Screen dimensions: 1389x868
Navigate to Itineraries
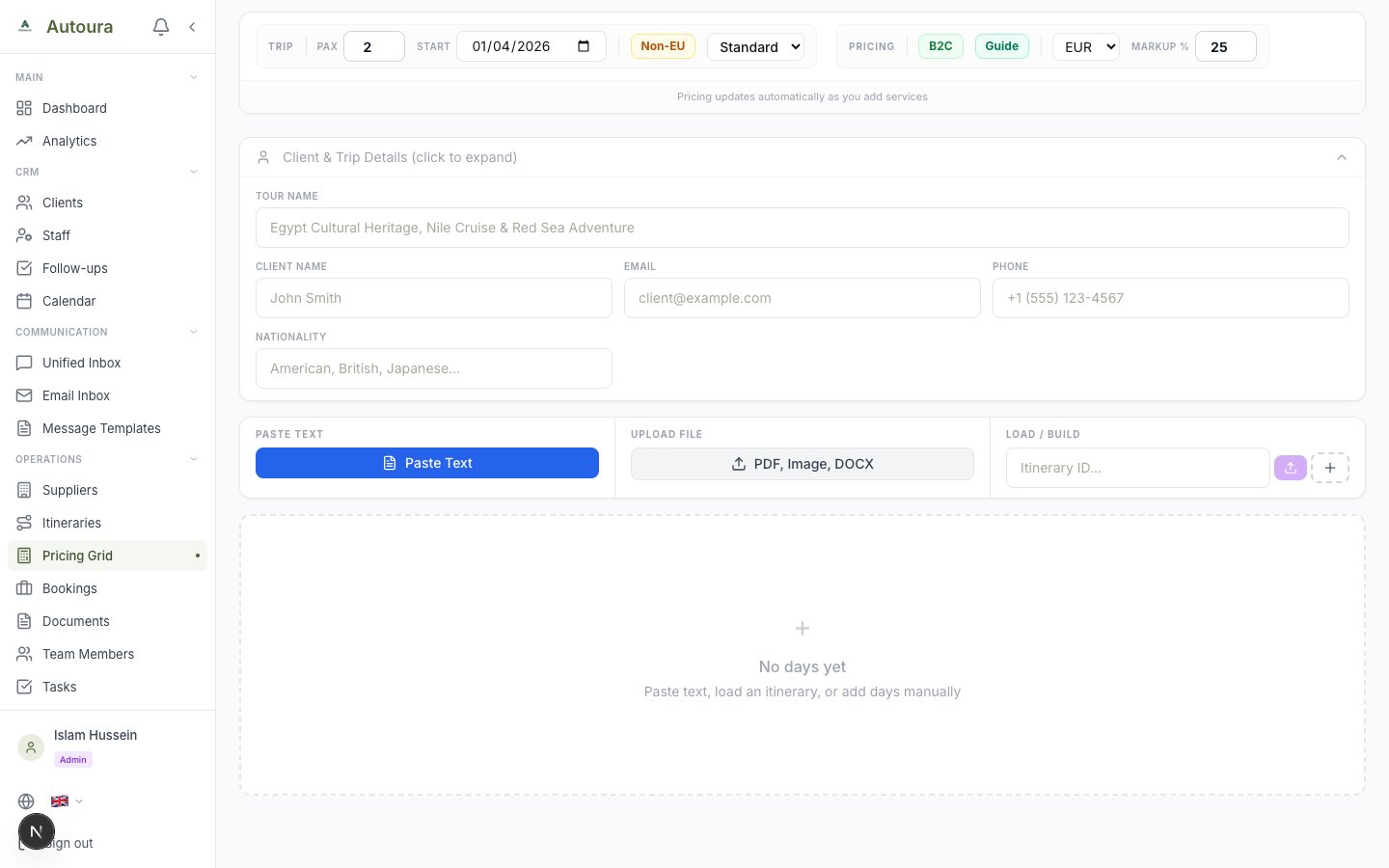pos(107,523)
